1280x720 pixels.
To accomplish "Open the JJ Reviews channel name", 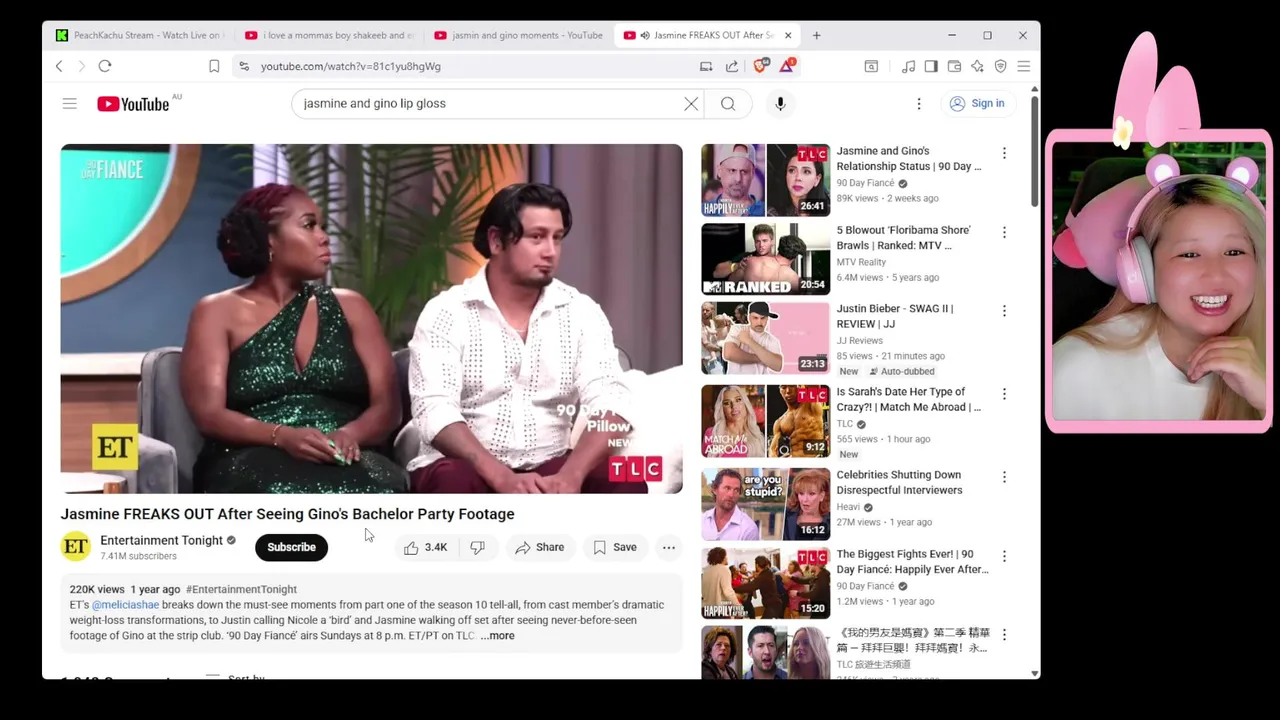I will (859, 341).
